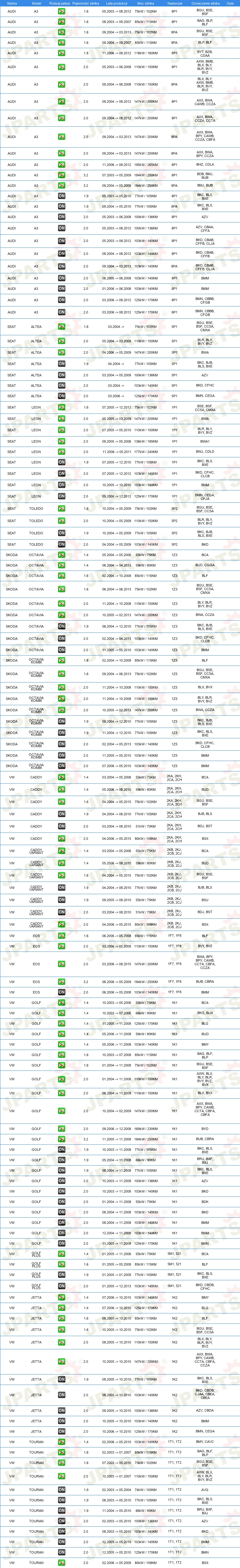This screenshot has height=1568, width=240.
Task: Click the PB icon for Skoda Octavia 1.4 BCA
Action: [x=61, y=555]
